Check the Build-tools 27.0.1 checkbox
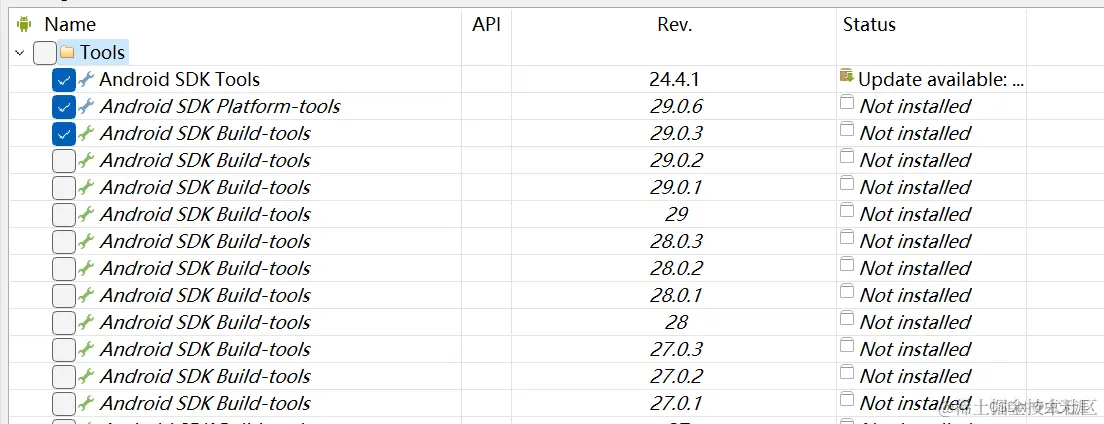Screen dimensions: 1104x424 pyautogui.click(x=64, y=404)
